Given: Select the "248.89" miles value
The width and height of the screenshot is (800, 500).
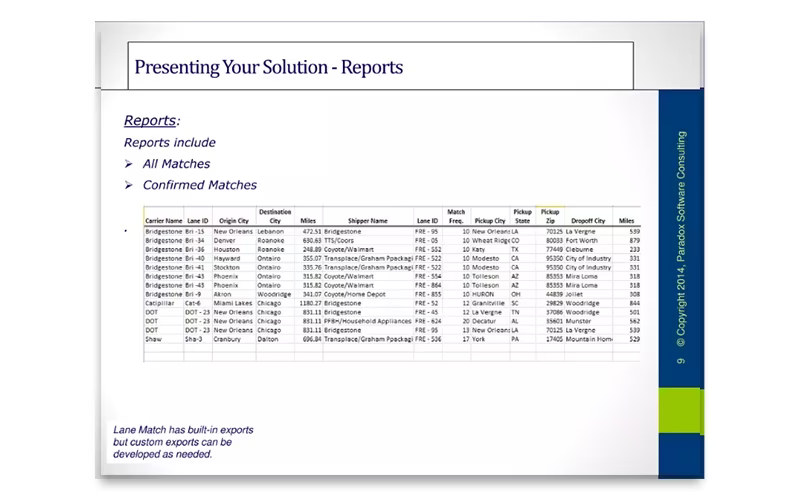Looking at the screenshot, I should point(312,249).
